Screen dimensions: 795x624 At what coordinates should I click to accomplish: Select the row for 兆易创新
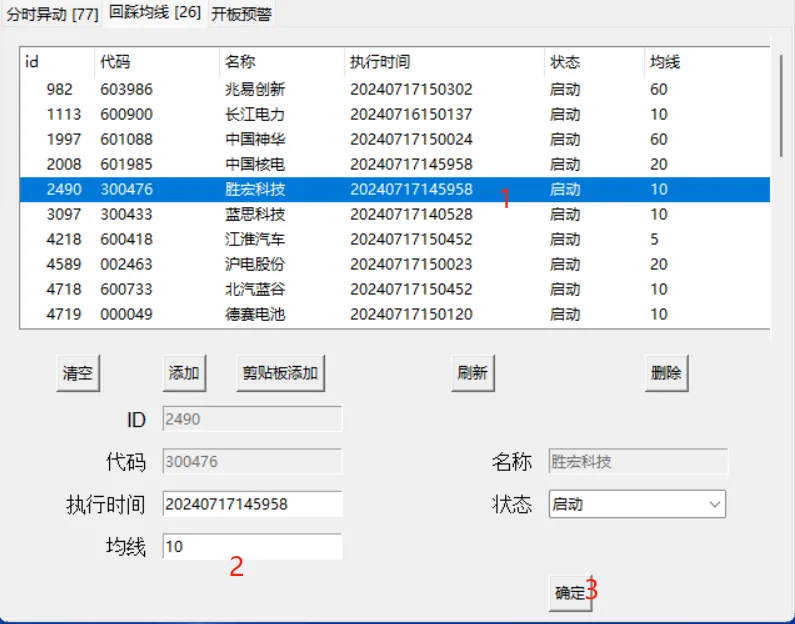coord(394,89)
